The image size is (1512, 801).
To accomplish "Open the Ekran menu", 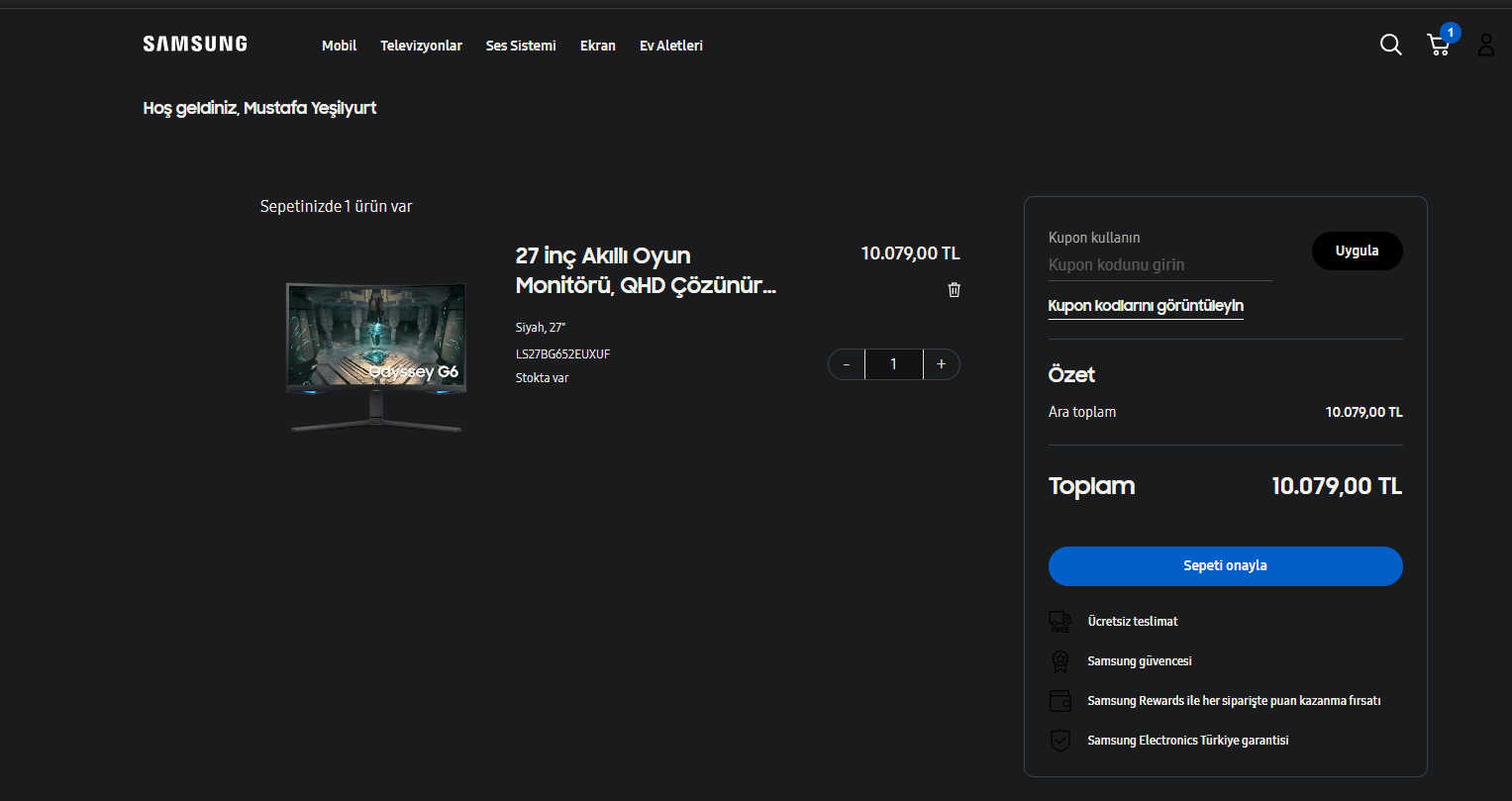I will point(598,46).
